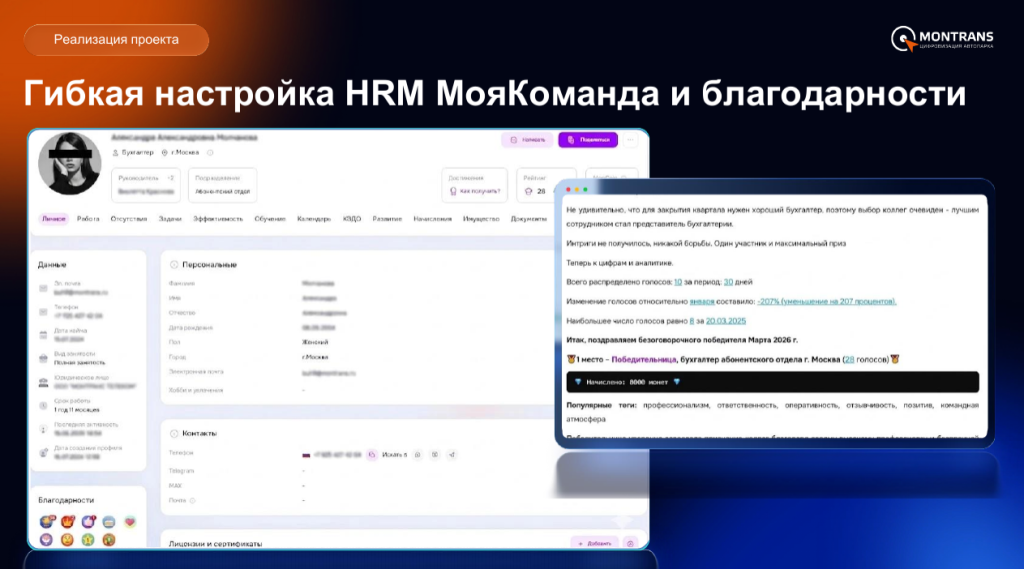Click the Реализация проекта pill label
Image resolution: width=1024 pixels, height=569 pixels.
pos(116,40)
